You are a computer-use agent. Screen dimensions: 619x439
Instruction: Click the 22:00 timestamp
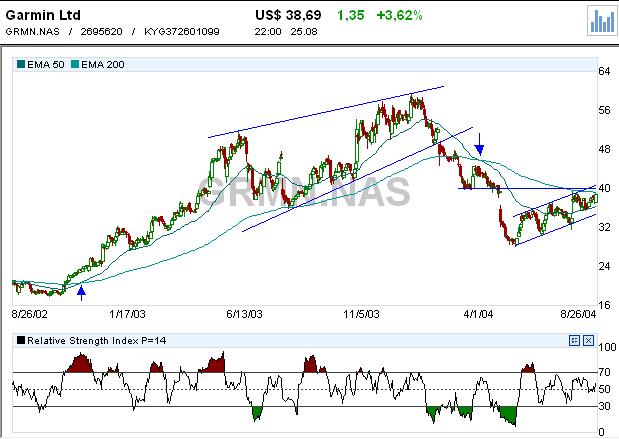(x=268, y=32)
